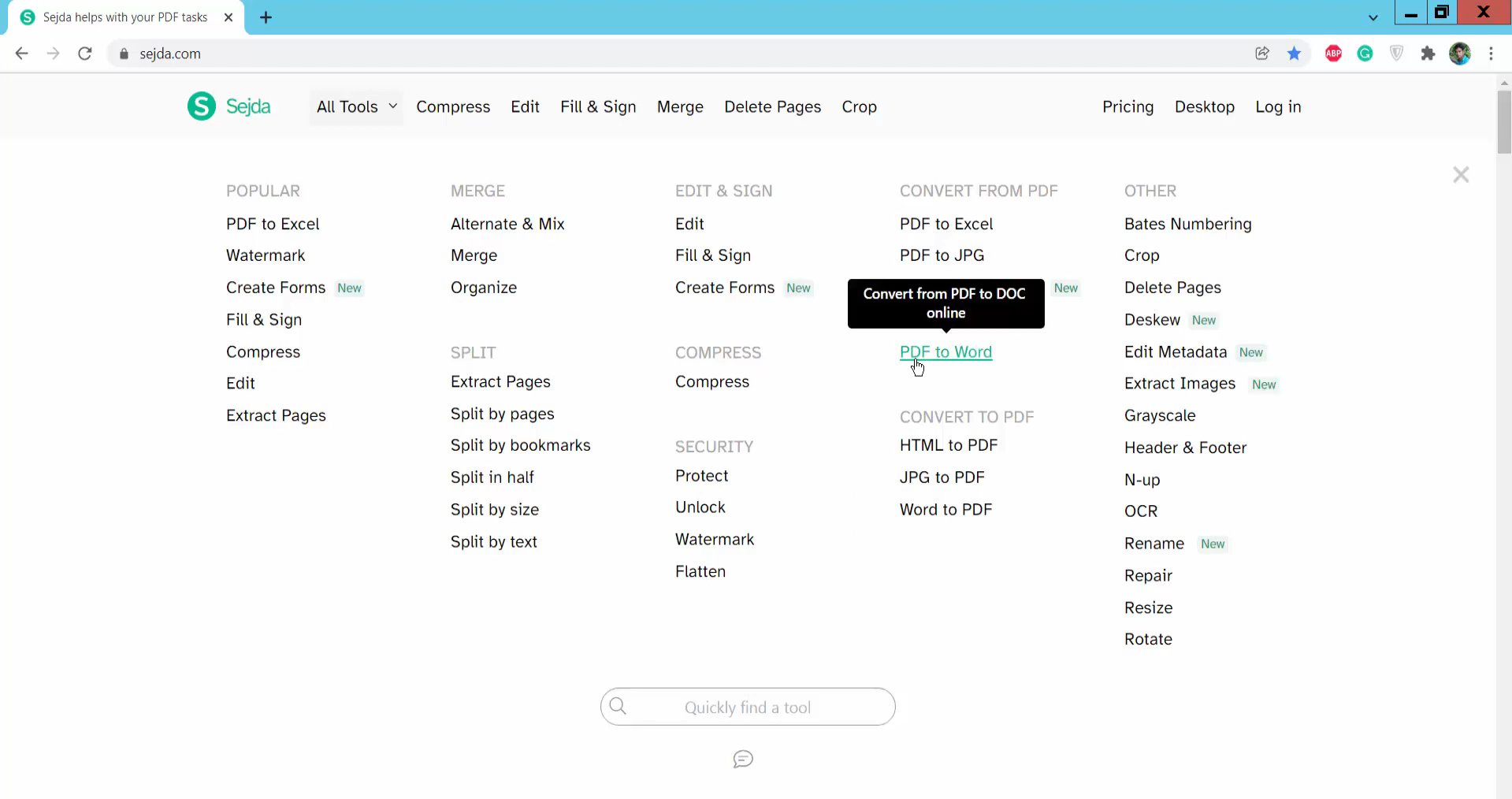Open Bates Numbering tool

(1187, 224)
